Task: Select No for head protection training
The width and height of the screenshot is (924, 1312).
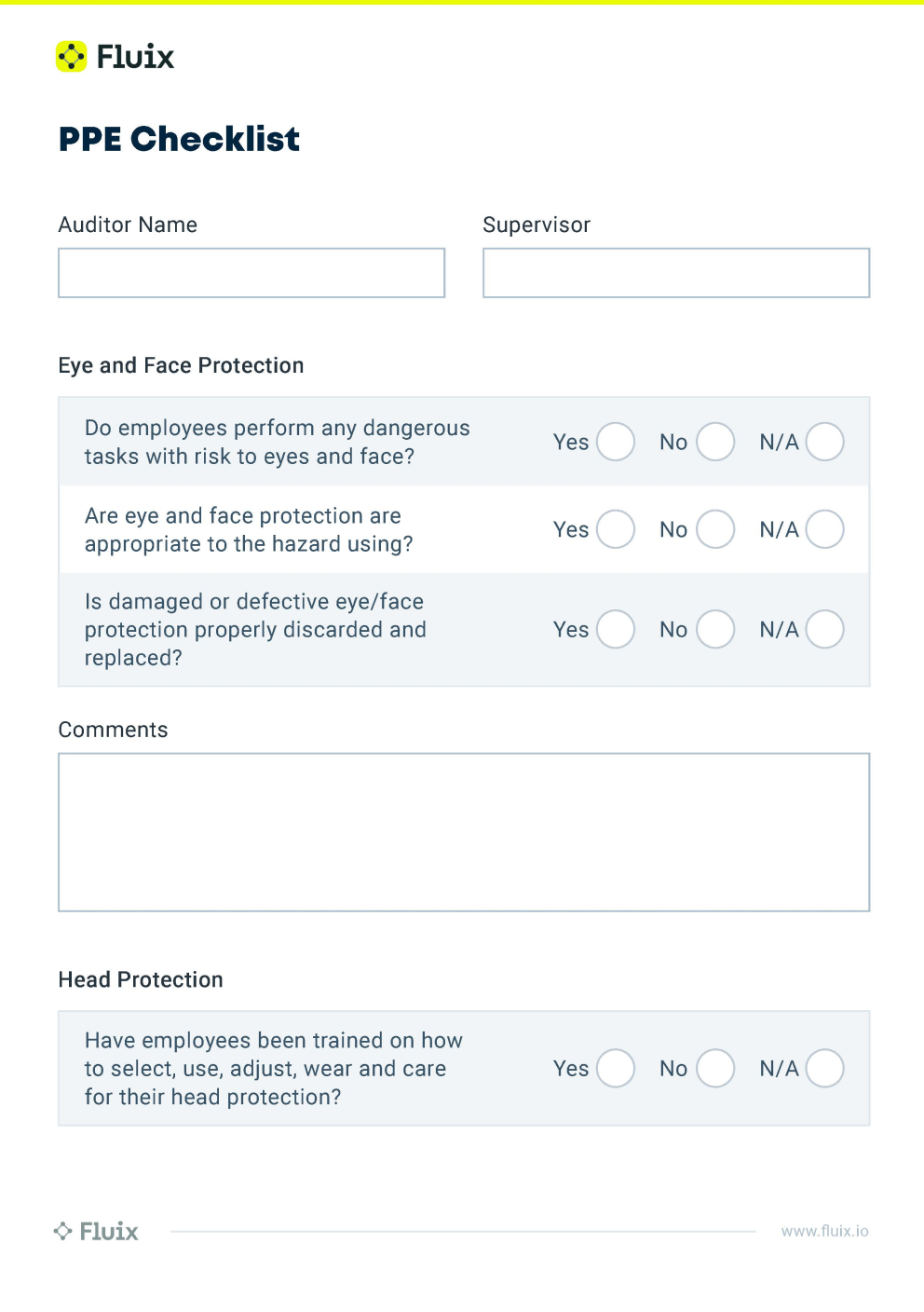Action: coord(715,1068)
